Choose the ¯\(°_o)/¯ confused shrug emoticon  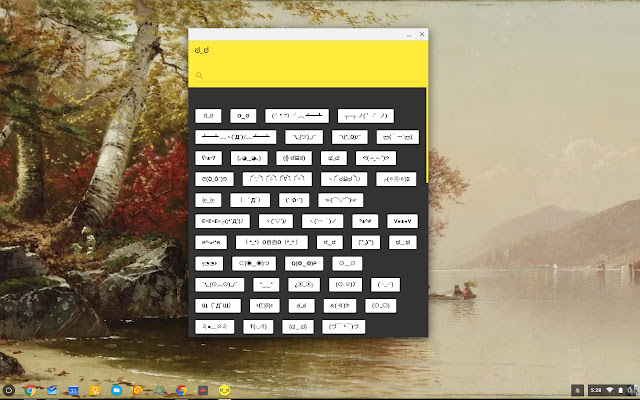[349, 137]
